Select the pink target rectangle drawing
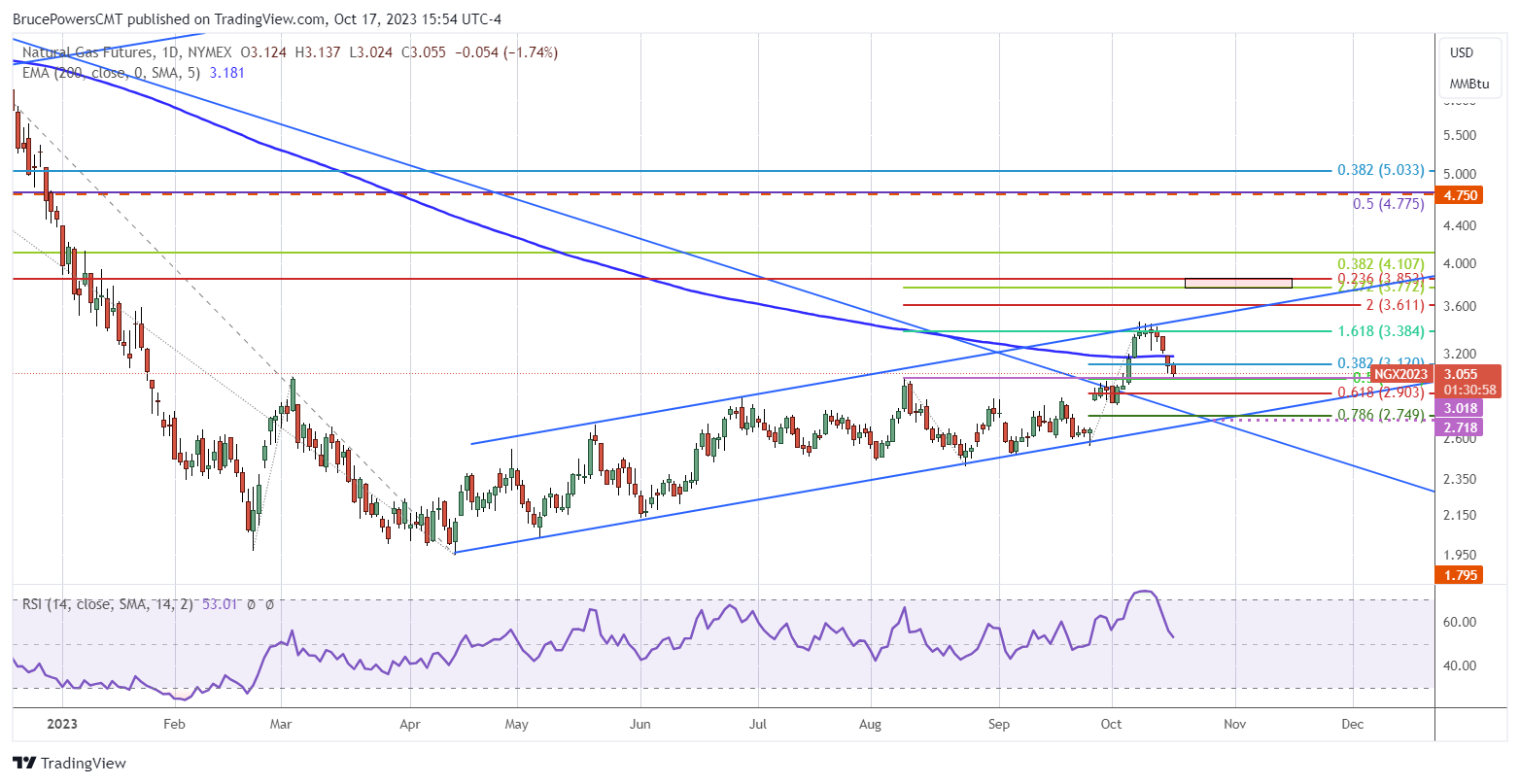Image resolution: width=1520 pixels, height=784 pixels. coord(1238,283)
